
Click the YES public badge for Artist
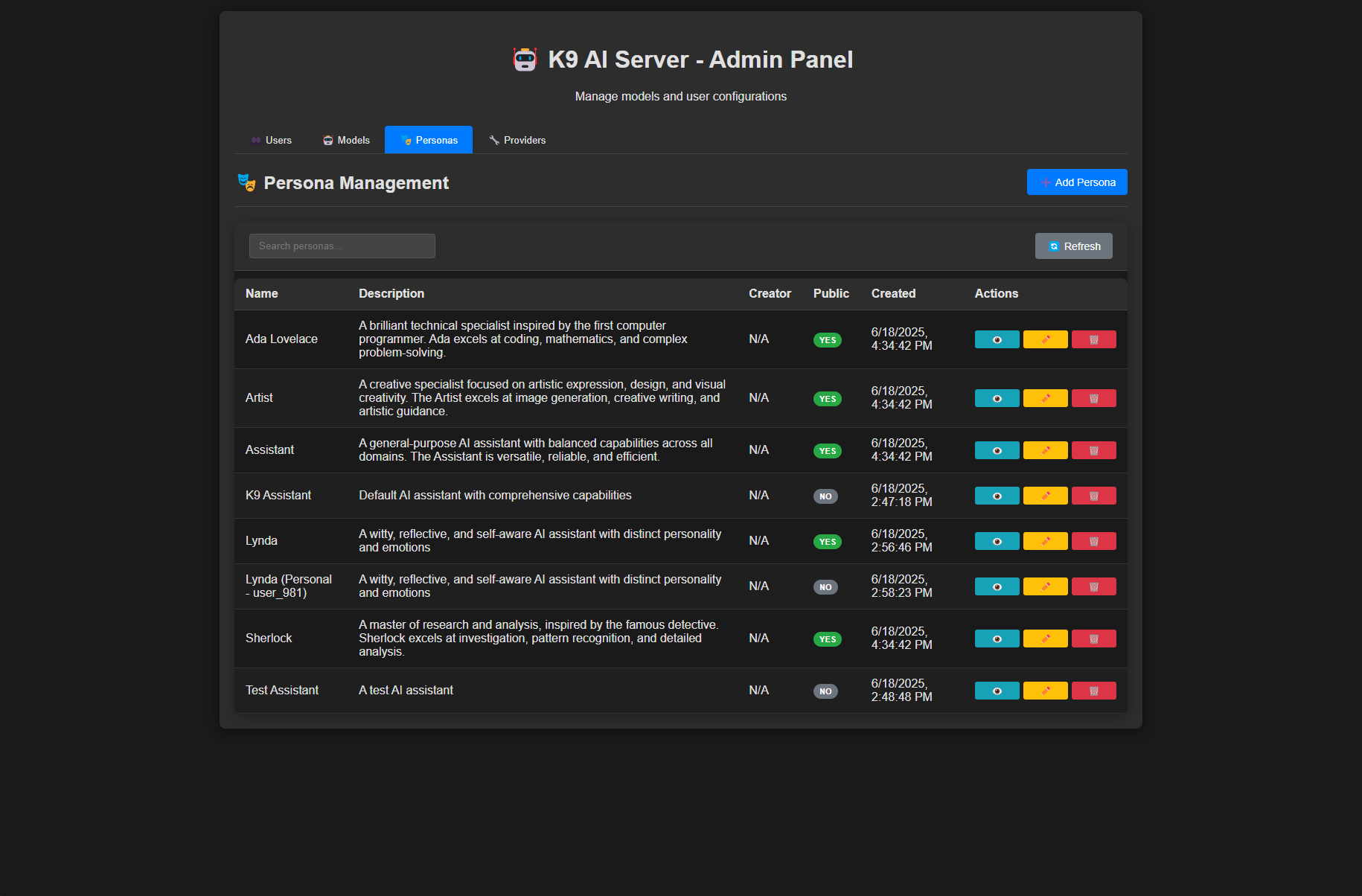tap(827, 399)
